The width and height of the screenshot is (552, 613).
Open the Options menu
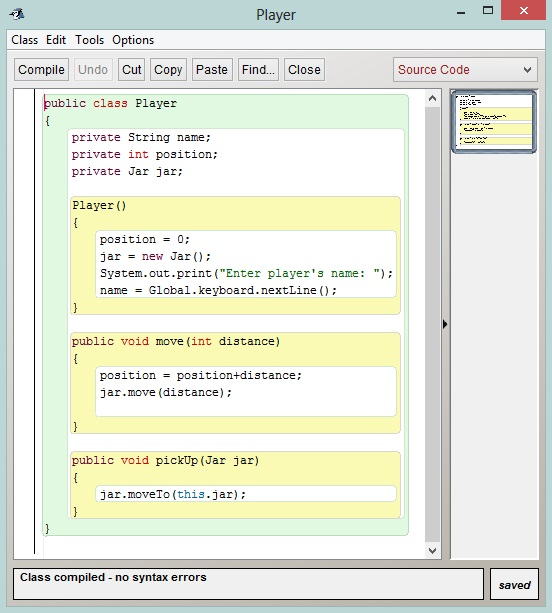pos(133,40)
